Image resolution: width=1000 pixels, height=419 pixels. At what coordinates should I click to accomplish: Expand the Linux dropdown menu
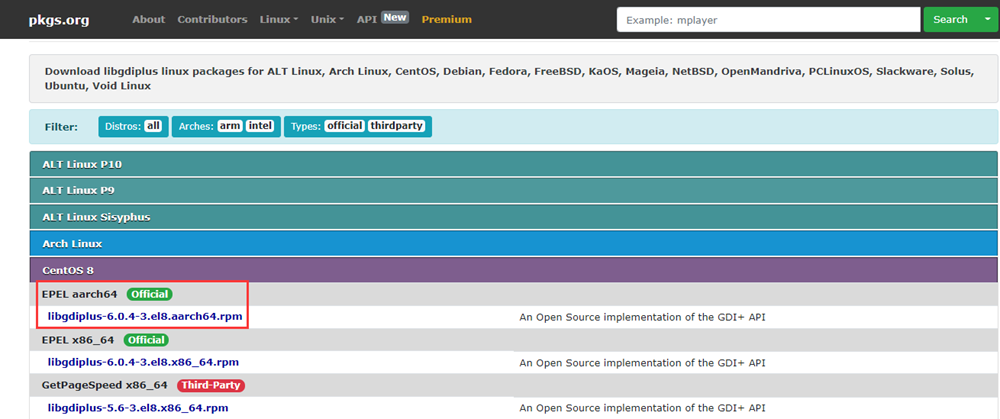click(279, 19)
